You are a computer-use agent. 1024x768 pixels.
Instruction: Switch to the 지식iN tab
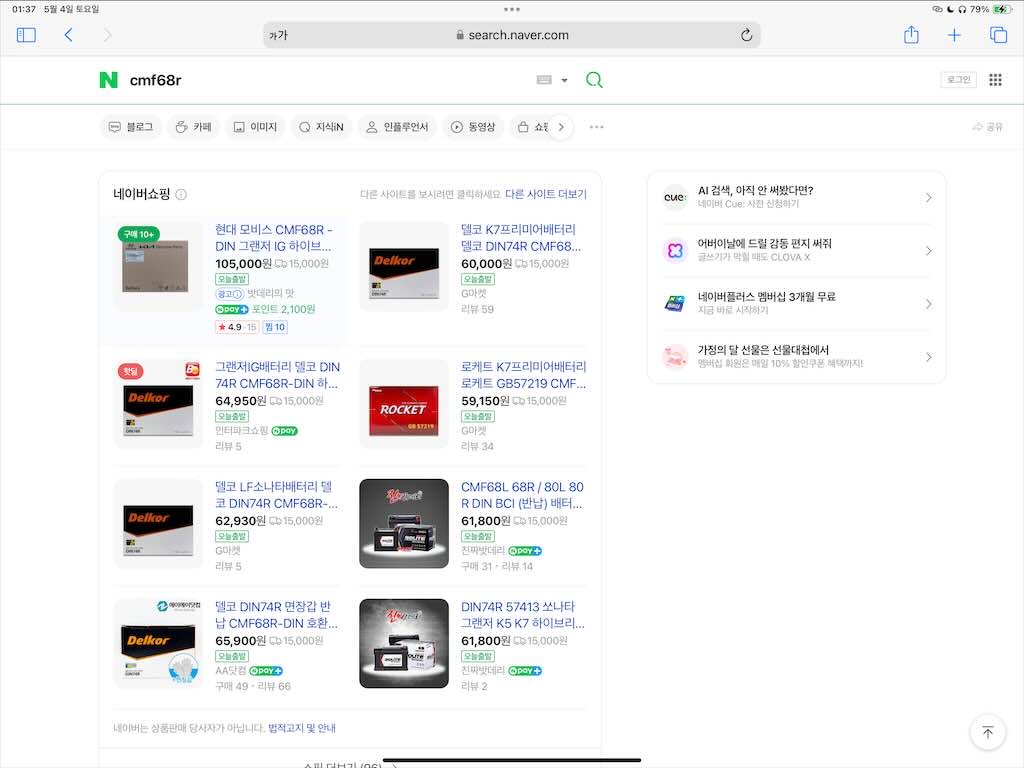point(321,127)
